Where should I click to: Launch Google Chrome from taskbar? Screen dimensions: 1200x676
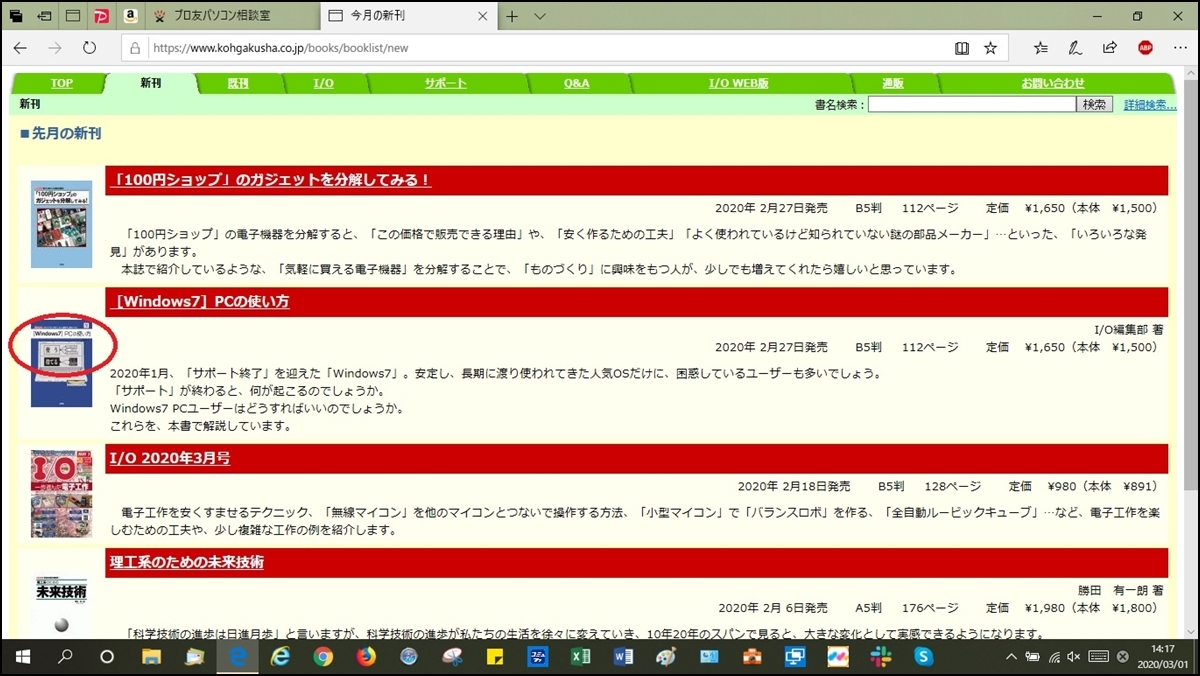[323, 658]
